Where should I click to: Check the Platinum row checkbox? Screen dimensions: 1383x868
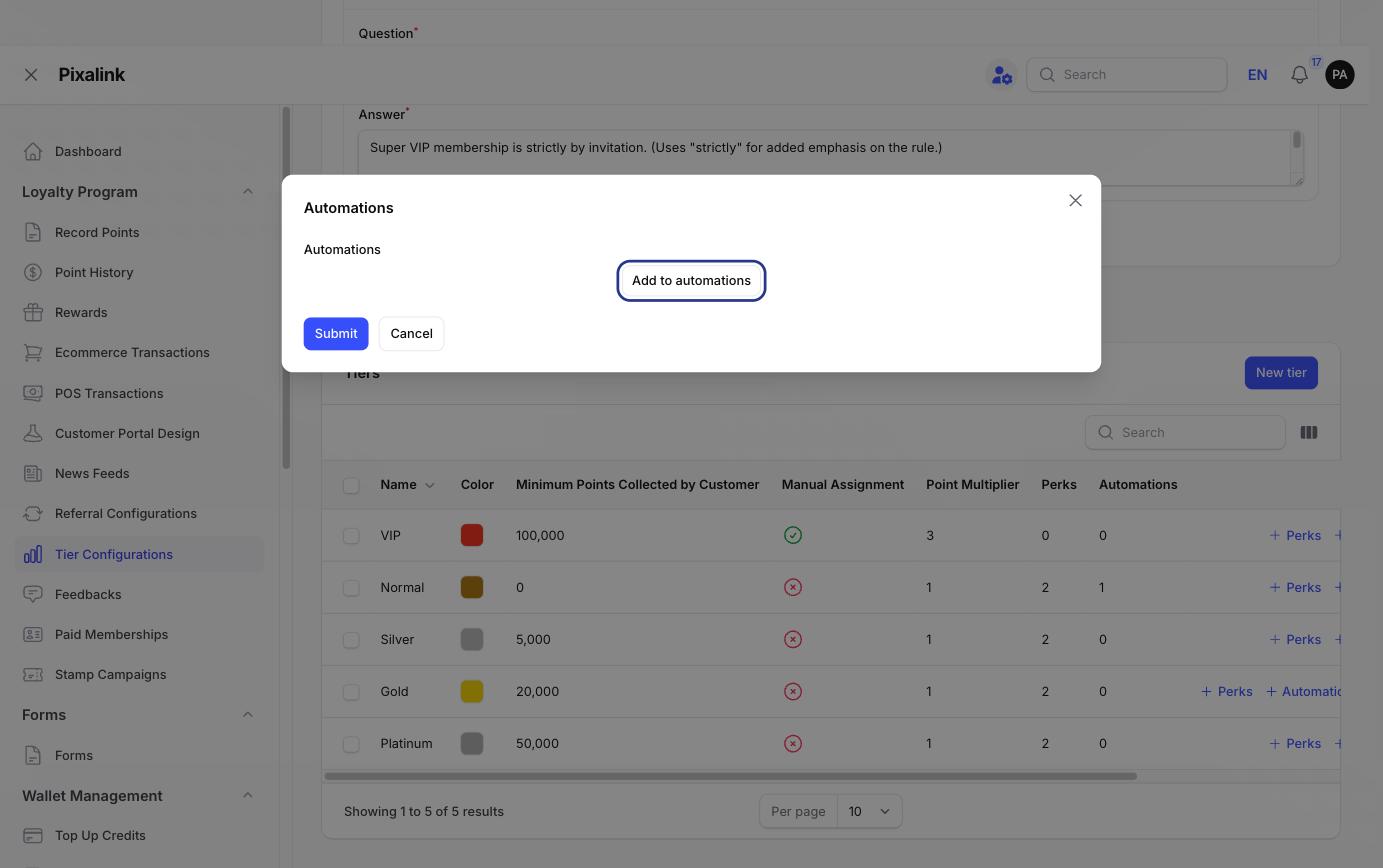[351, 744]
